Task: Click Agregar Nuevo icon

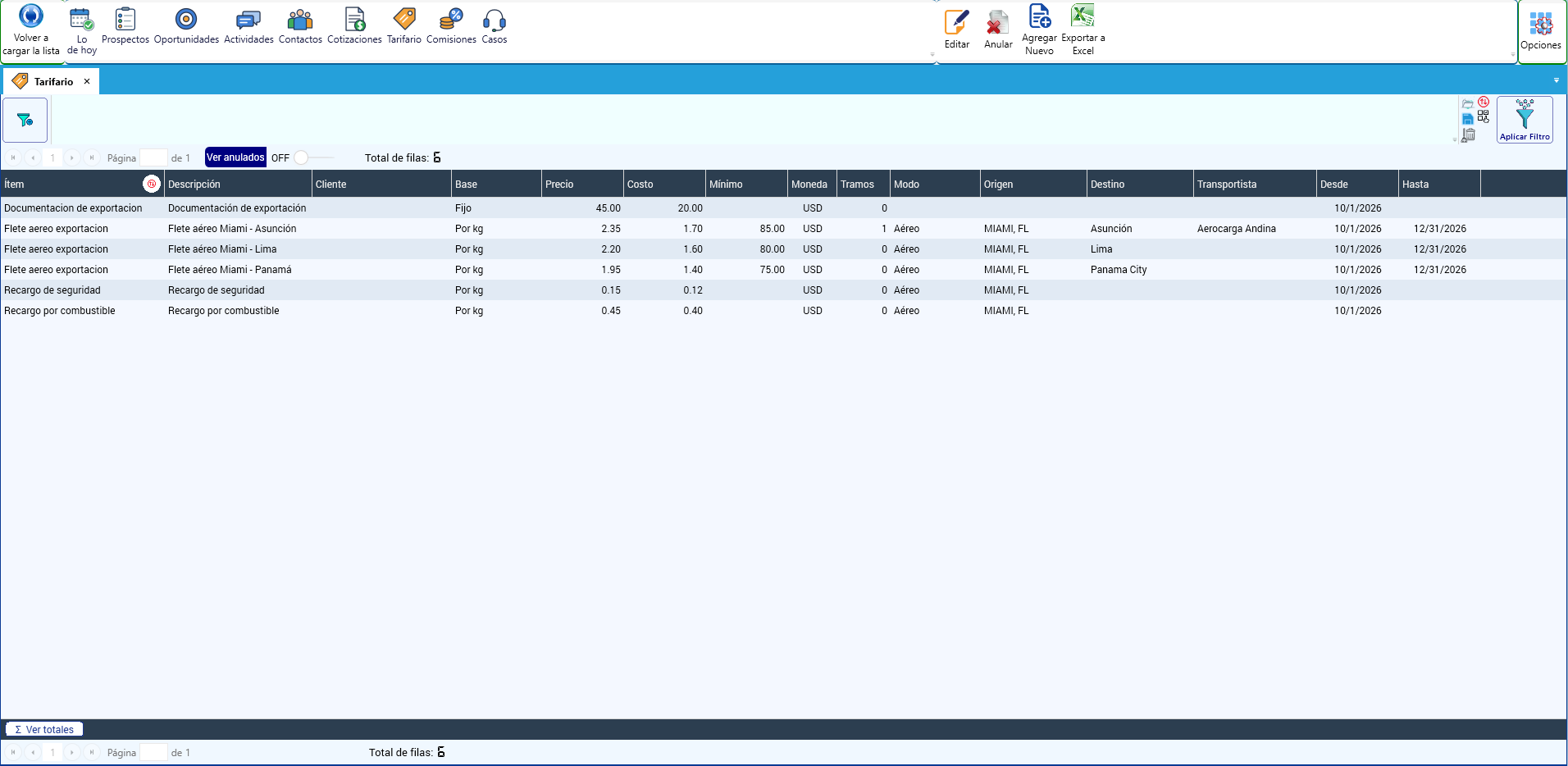Action: click(1040, 30)
